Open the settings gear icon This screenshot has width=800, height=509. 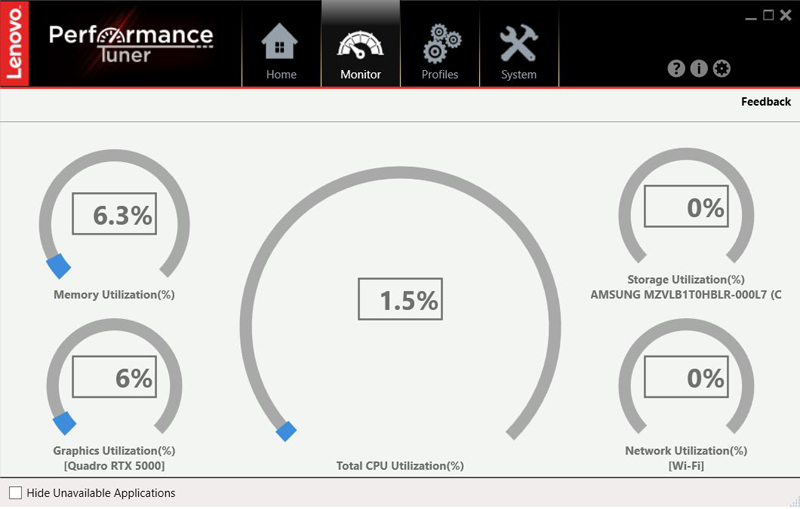pos(721,68)
